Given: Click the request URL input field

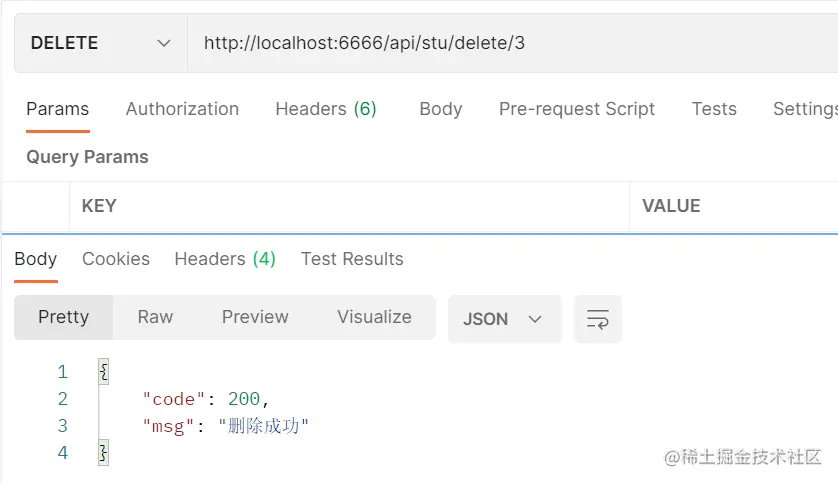Looking at the screenshot, I should pos(510,43).
